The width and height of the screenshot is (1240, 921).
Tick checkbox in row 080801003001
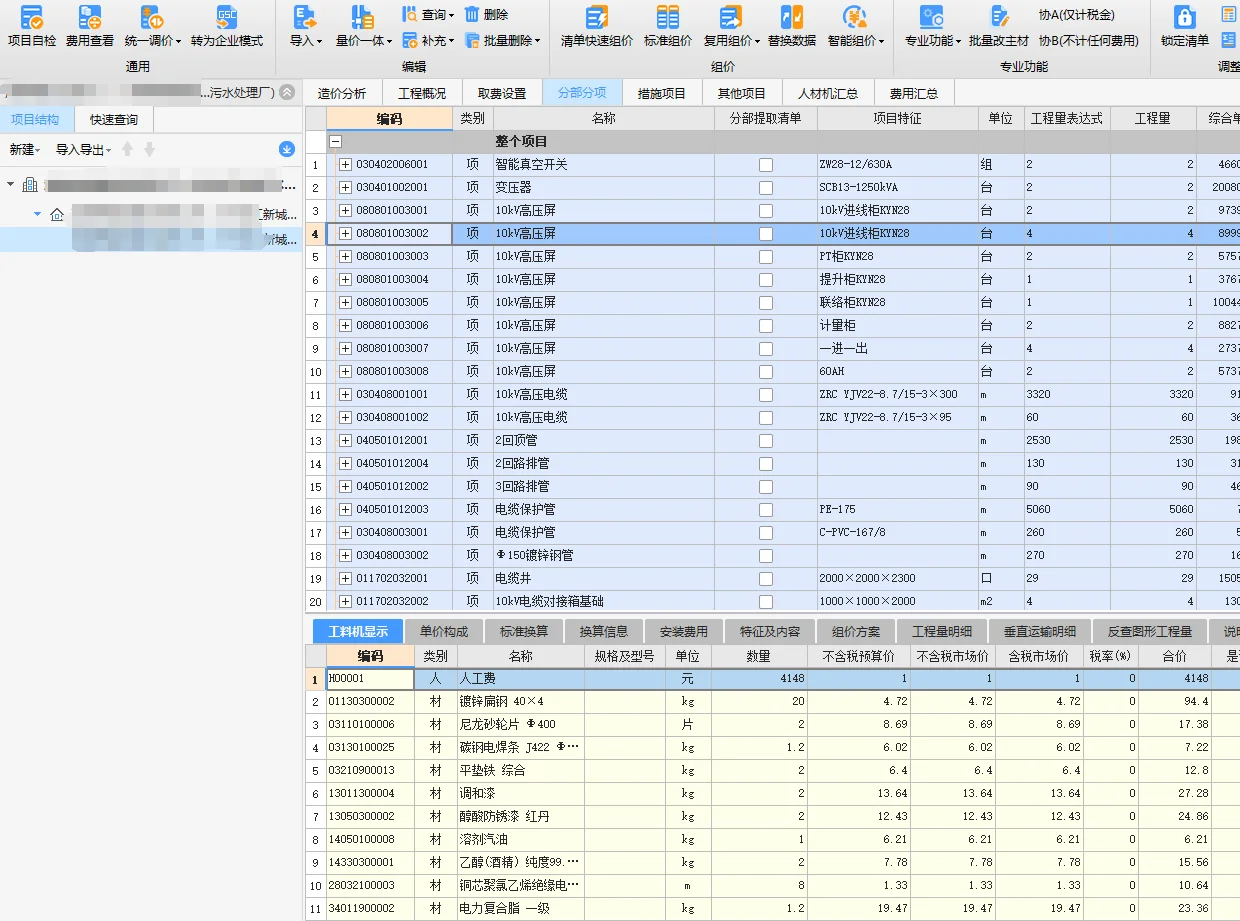click(x=766, y=211)
